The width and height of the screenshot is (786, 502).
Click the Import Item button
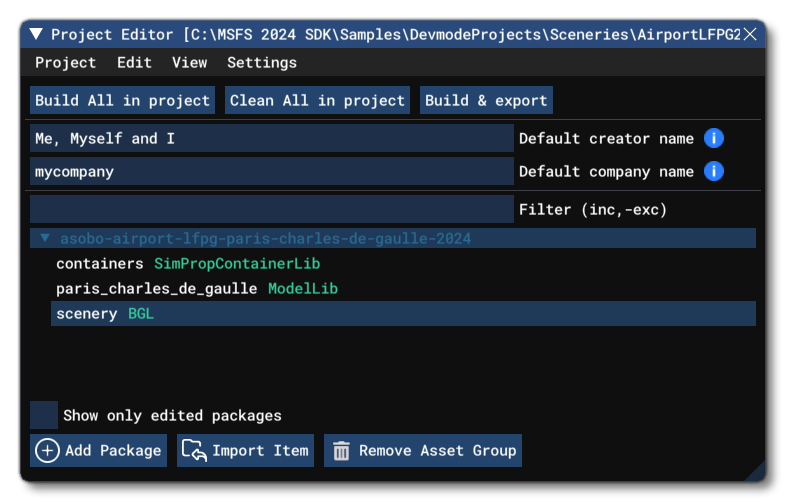(245, 450)
